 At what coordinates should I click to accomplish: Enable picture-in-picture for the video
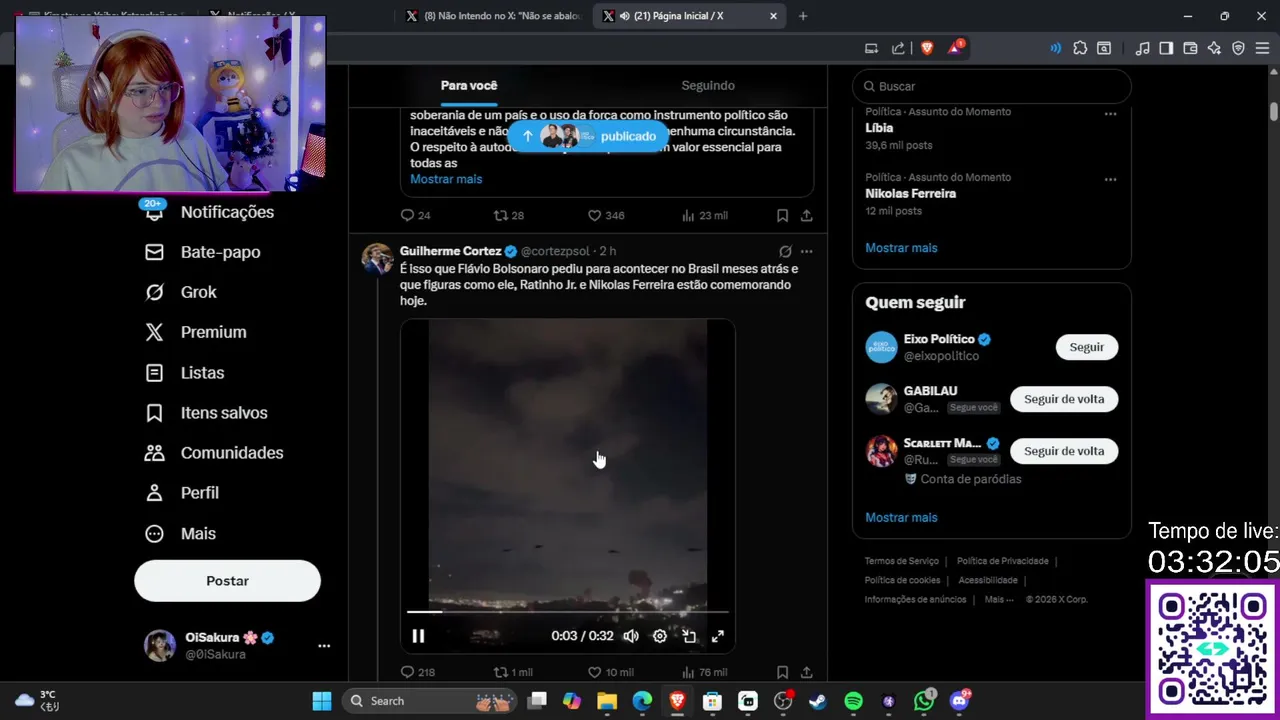[x=689, y=636]
